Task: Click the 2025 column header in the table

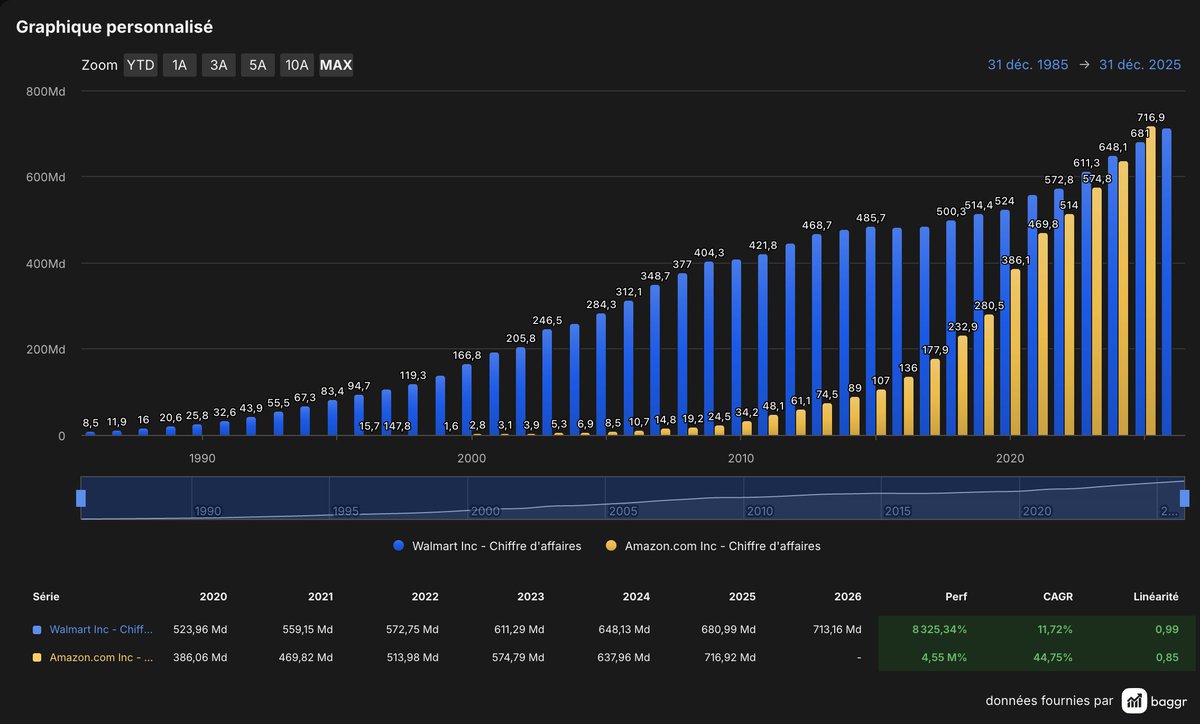Action: tap(742, 596)
